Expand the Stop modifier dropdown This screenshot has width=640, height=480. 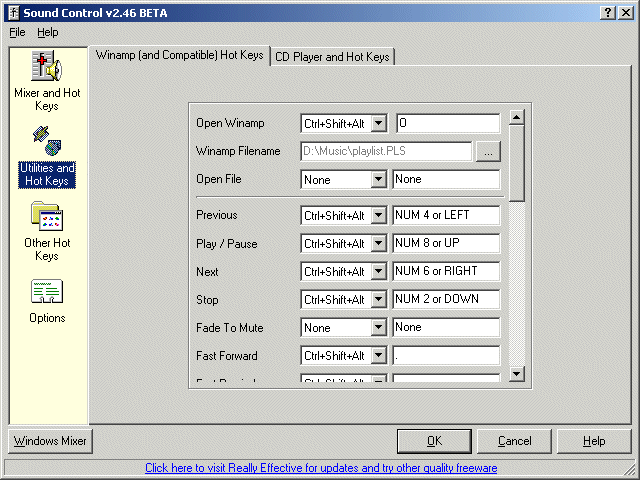click(379, 300)
